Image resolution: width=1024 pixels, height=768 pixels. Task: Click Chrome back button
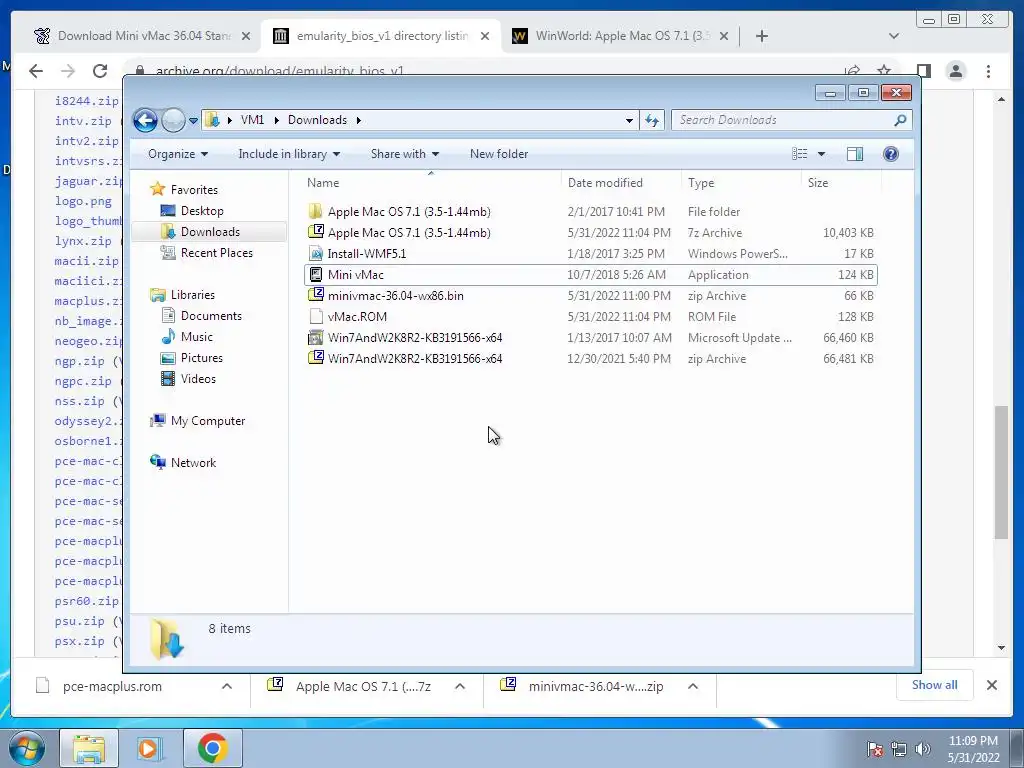(x=36, y=71)
